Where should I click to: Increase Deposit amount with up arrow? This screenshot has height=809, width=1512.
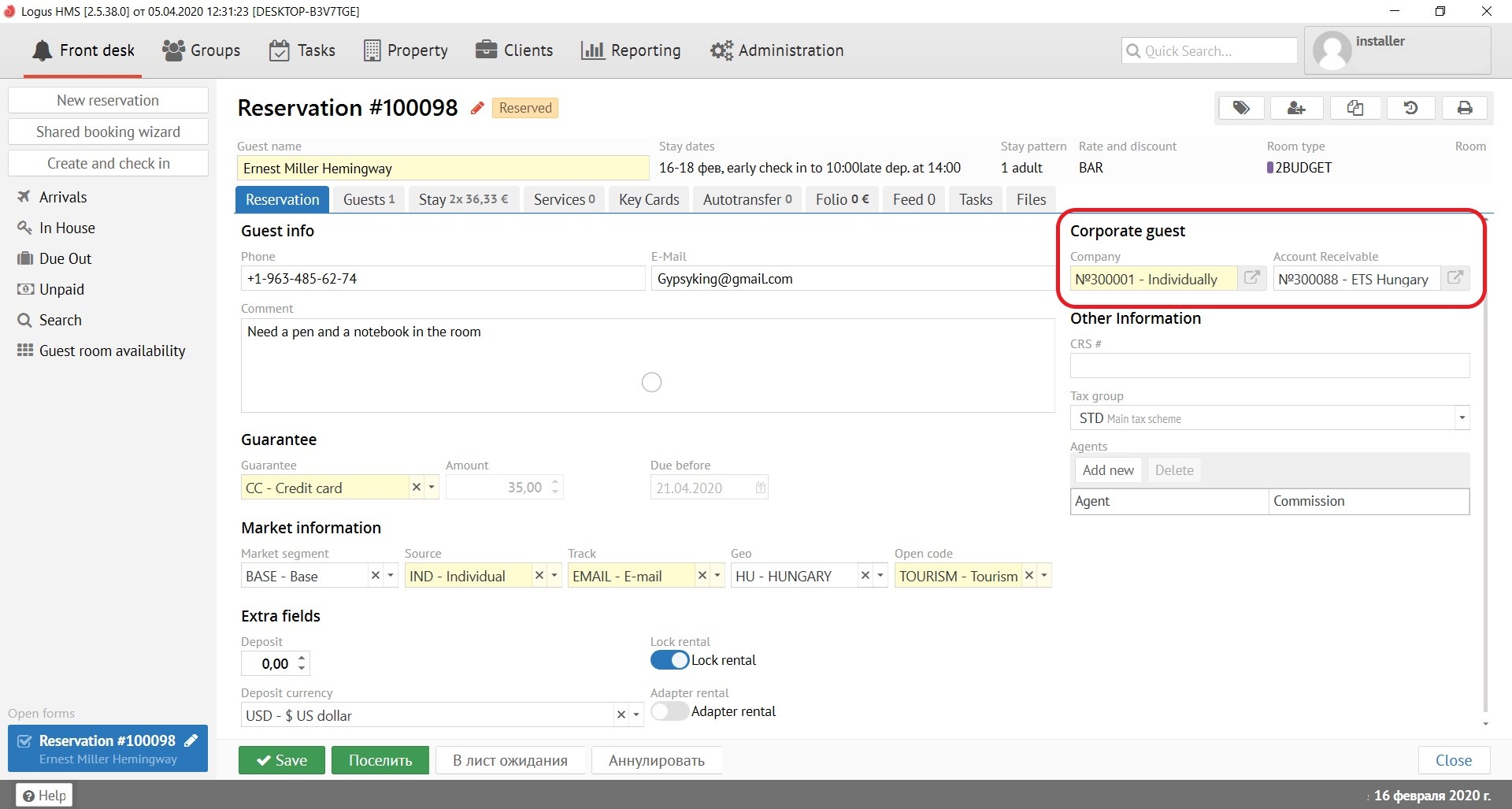(302, 658)
